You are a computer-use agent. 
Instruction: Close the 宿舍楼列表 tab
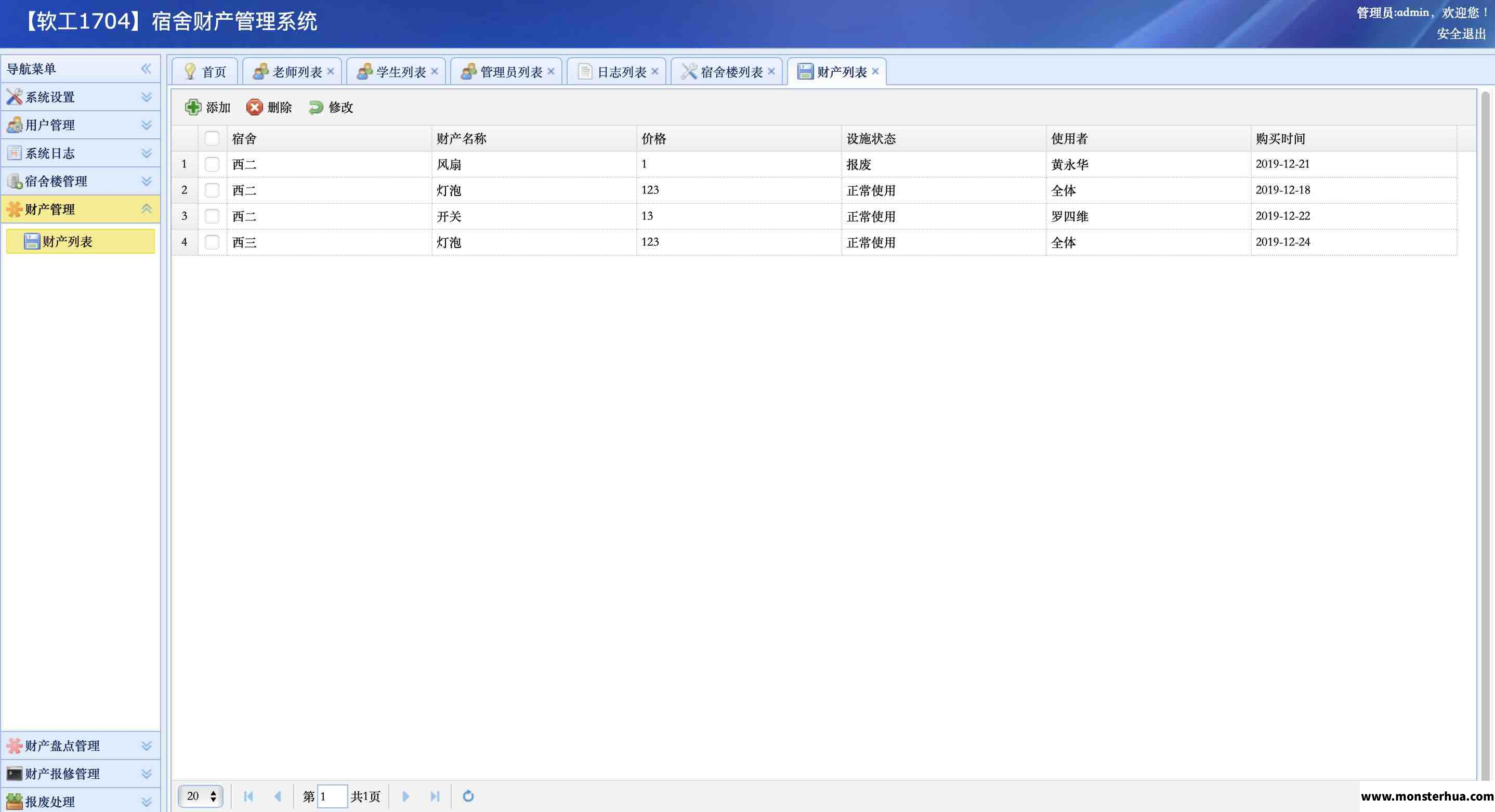pos(771,71)
